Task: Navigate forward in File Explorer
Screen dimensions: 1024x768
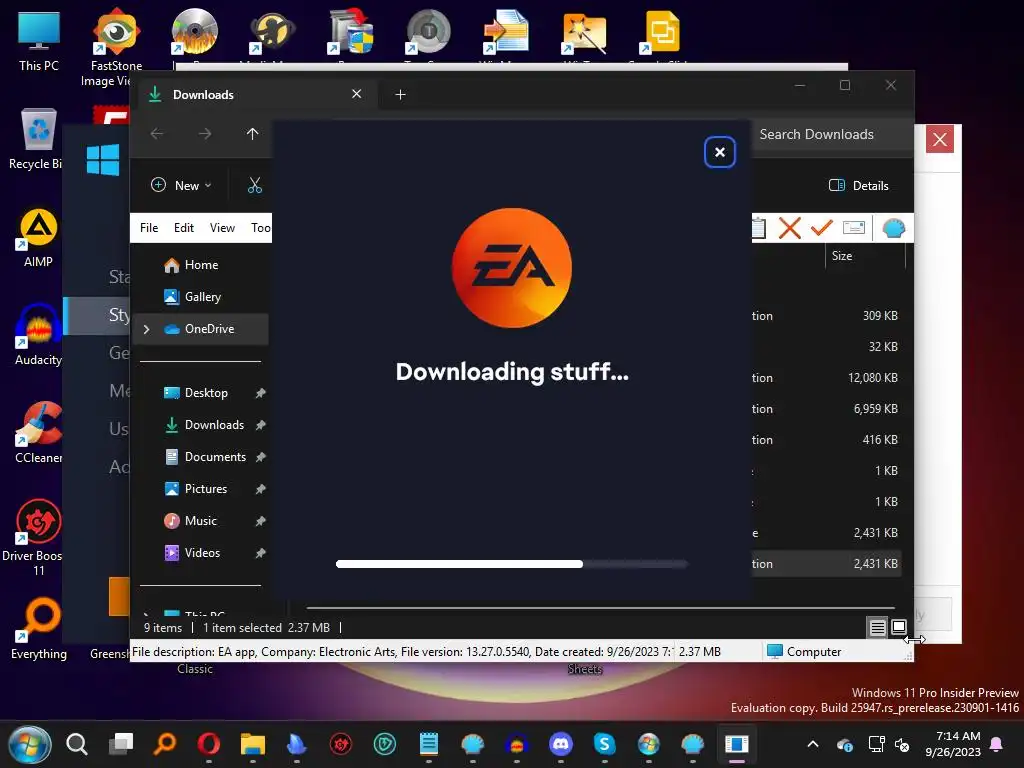Action: 204,134
